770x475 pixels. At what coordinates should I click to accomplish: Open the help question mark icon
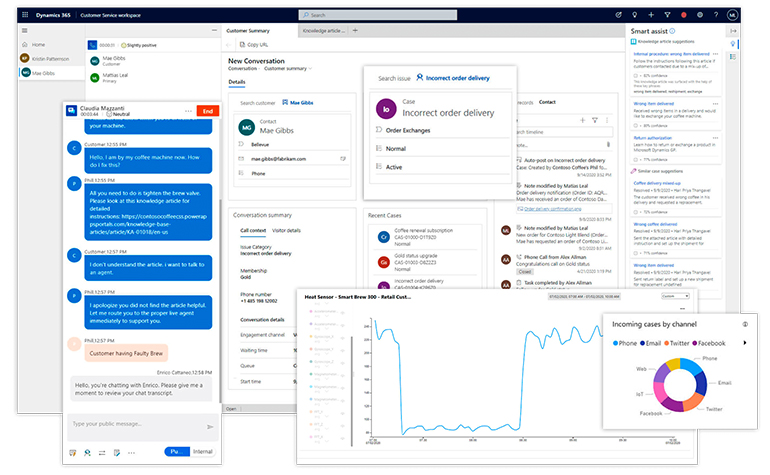(716, 15)
